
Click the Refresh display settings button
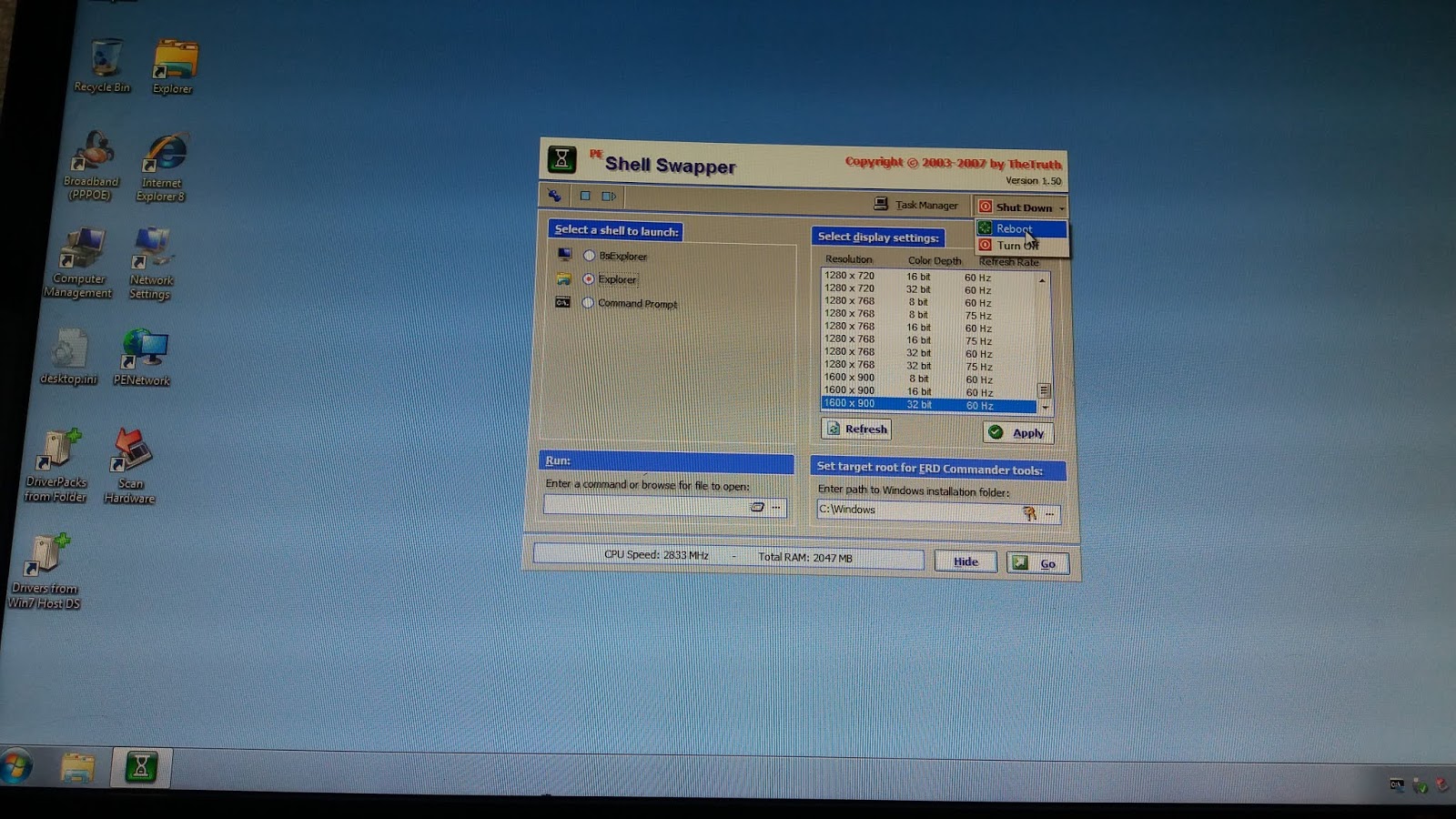pyautogui.click(x=856, y=429)
